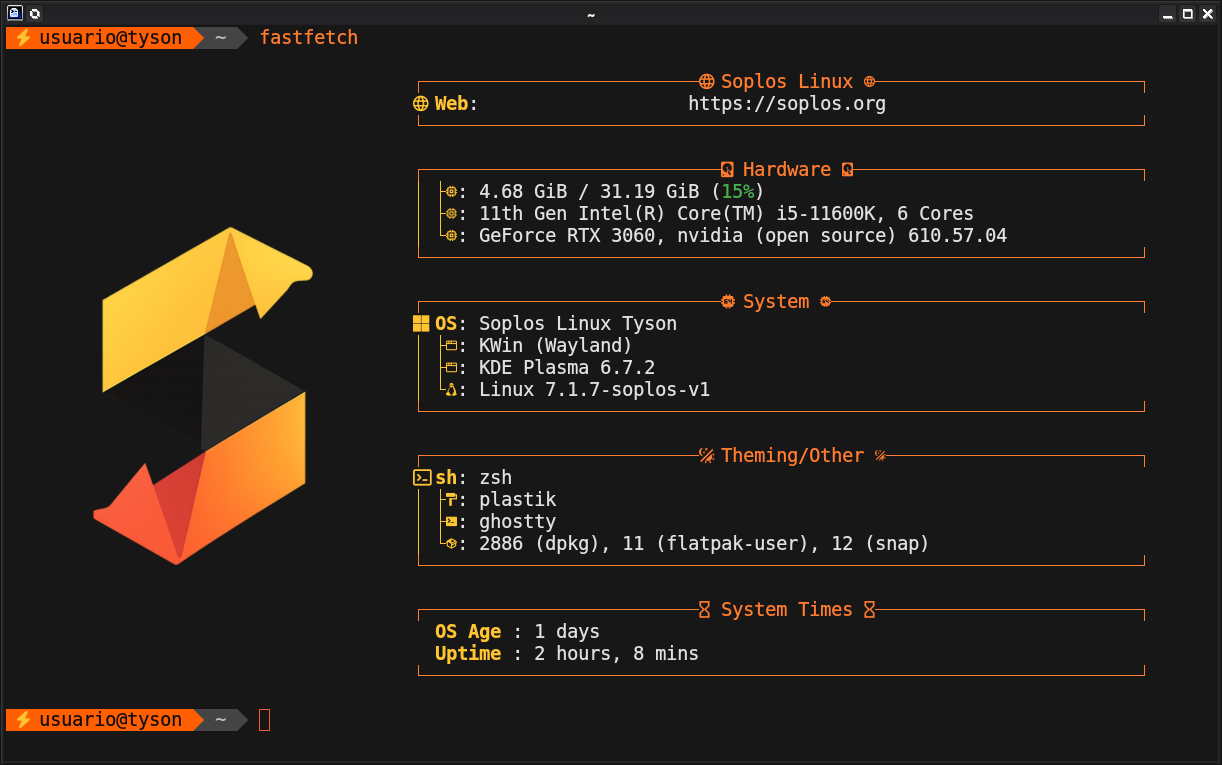Click the chip icon on the GeForce GPU row
1222x765 pixels.
click(451, 236)
